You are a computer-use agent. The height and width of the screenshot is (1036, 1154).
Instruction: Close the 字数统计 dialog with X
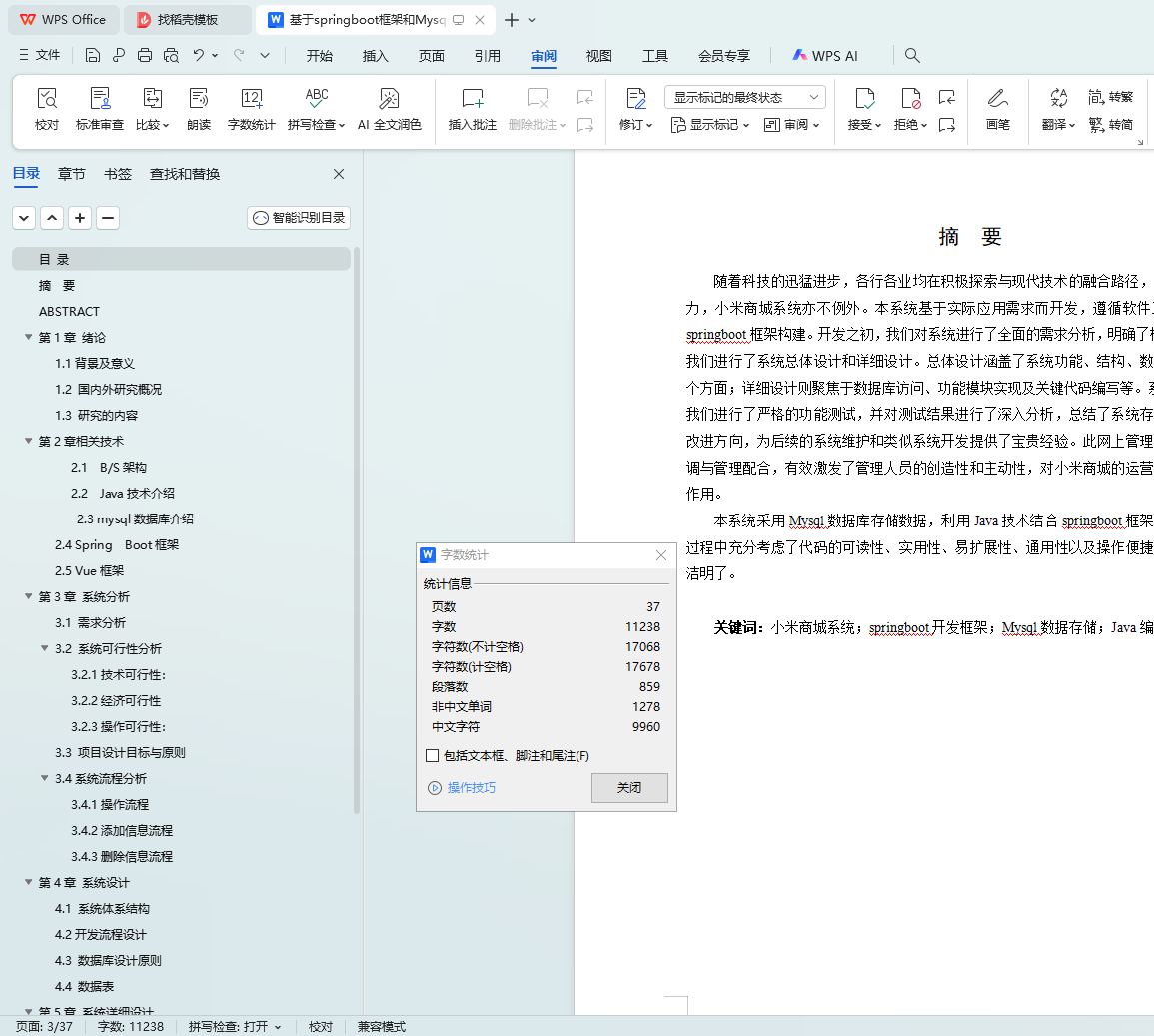point(660,555)
